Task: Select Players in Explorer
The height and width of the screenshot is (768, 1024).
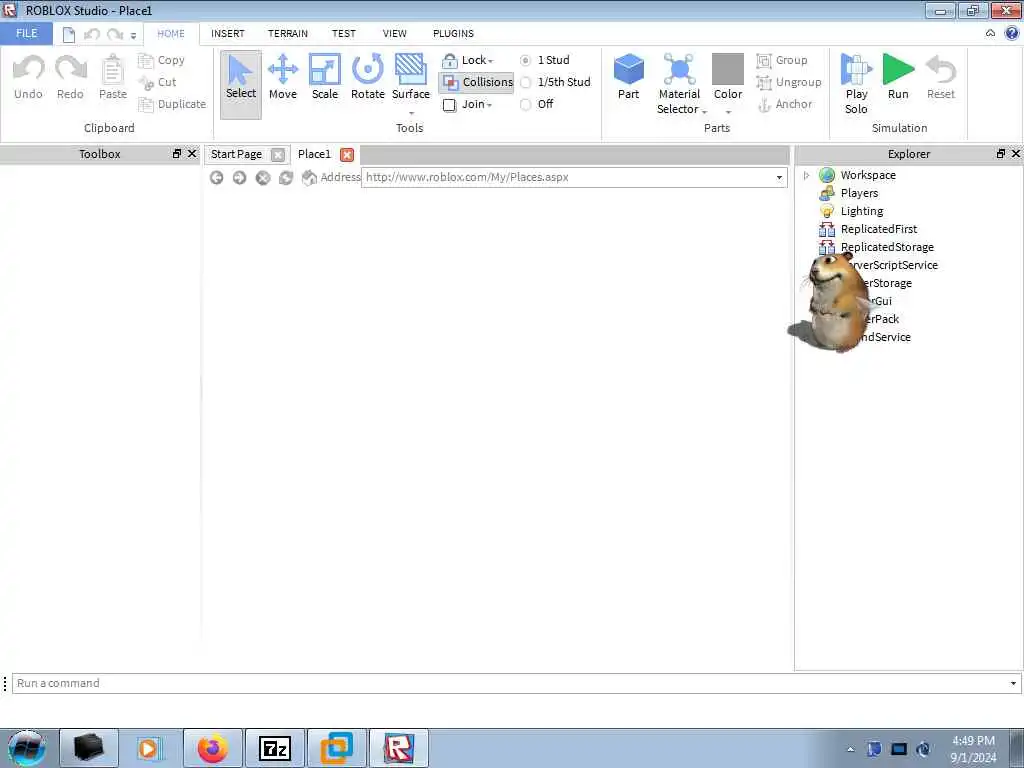Action: click(859, 193)
